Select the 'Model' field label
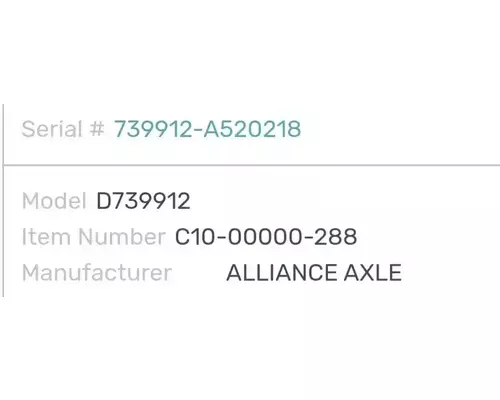Viewport: 500px width, 400px height. point(54,201)
